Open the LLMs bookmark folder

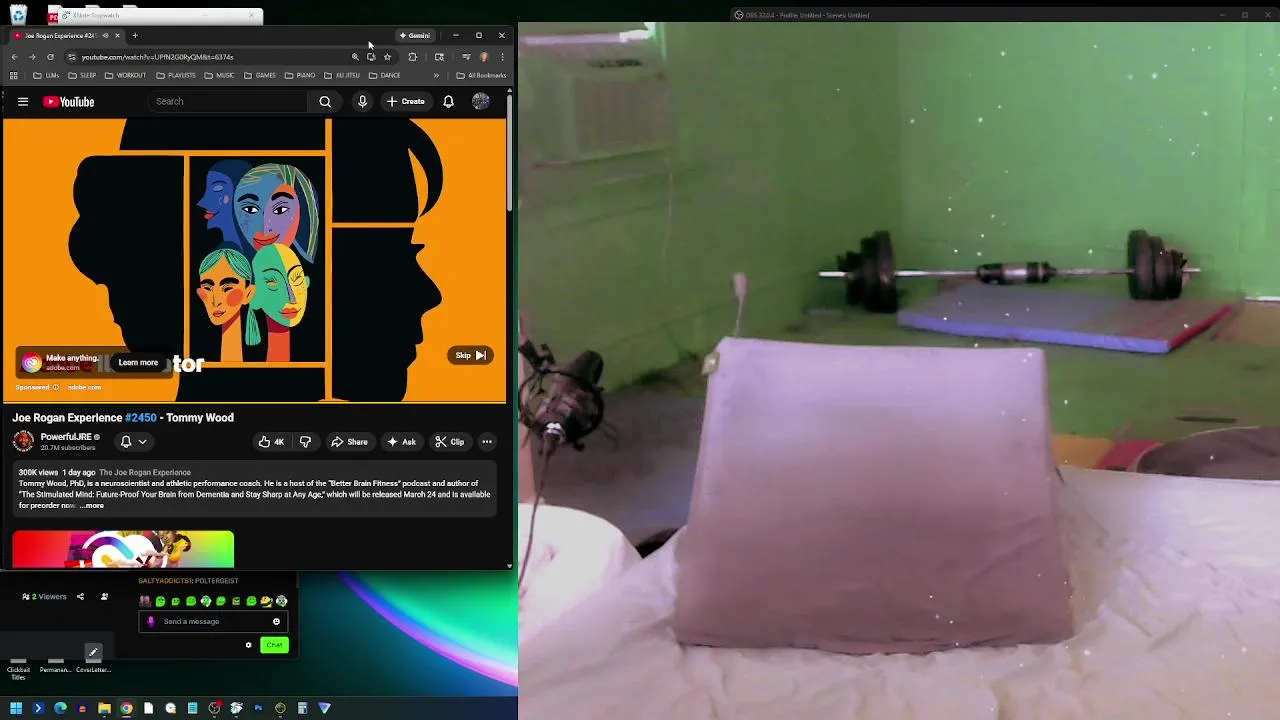pos(46,75)
